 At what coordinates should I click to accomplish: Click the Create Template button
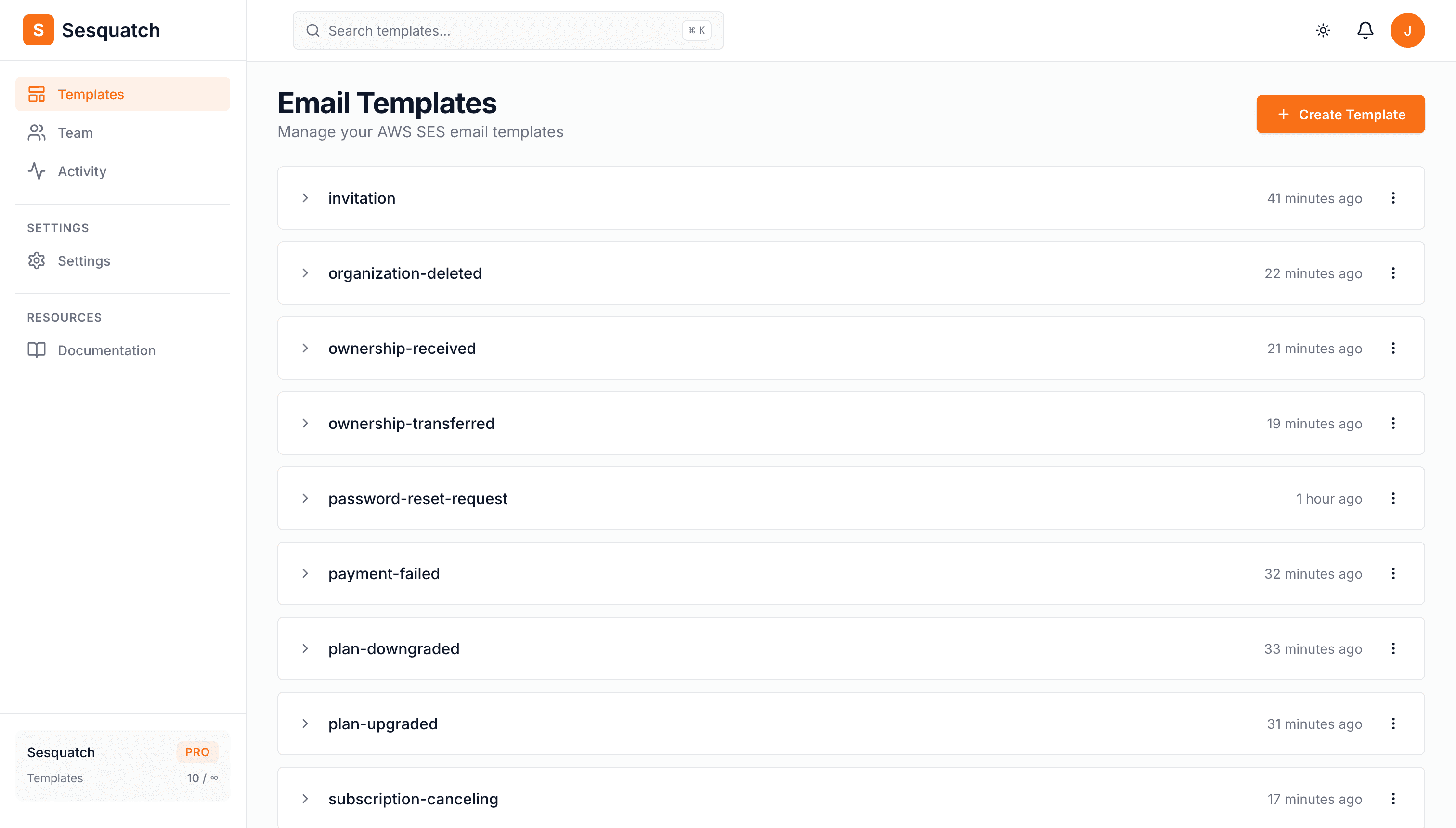coord(1340,114)
